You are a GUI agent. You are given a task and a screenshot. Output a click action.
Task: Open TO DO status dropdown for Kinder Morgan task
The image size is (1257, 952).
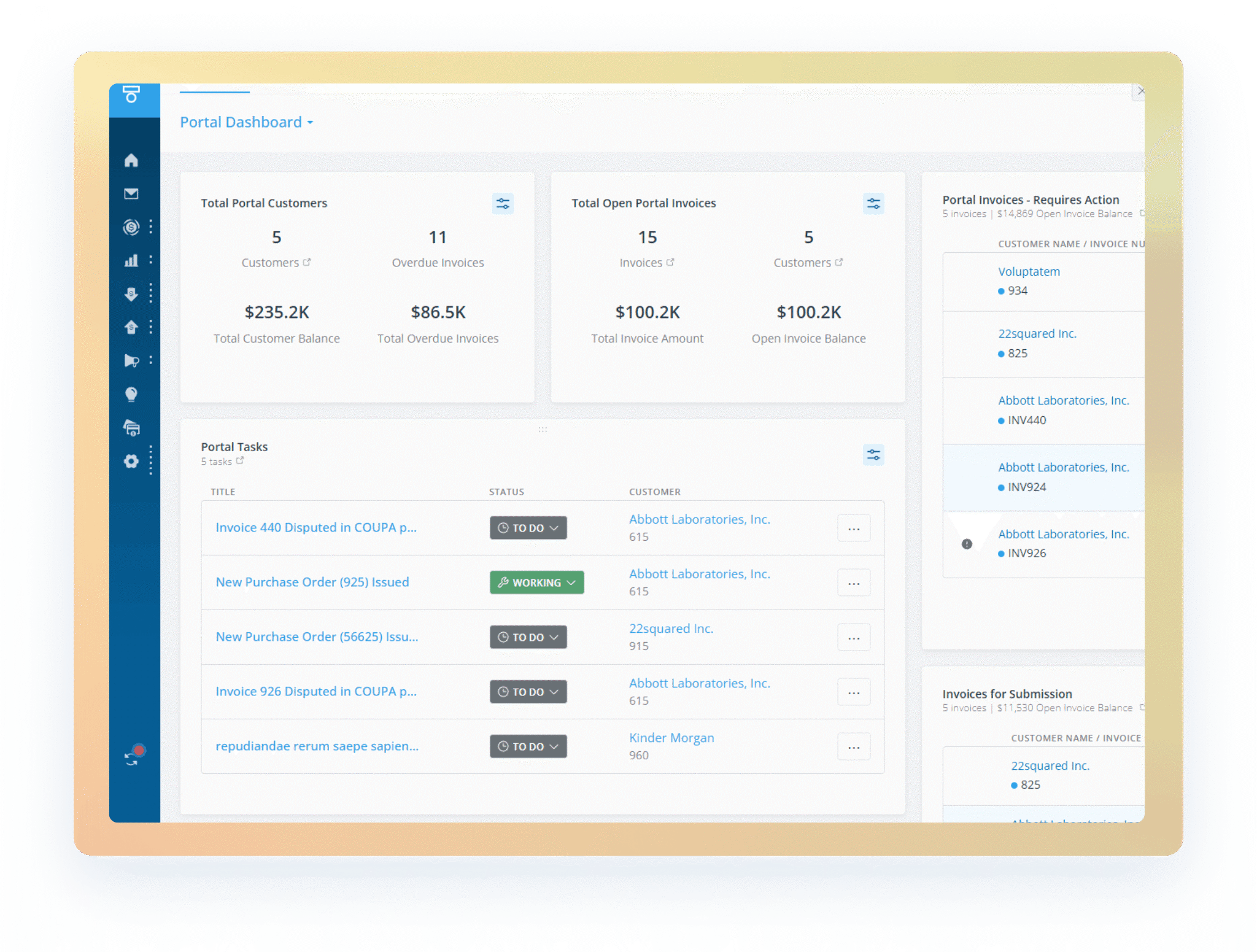pos(528,746)
